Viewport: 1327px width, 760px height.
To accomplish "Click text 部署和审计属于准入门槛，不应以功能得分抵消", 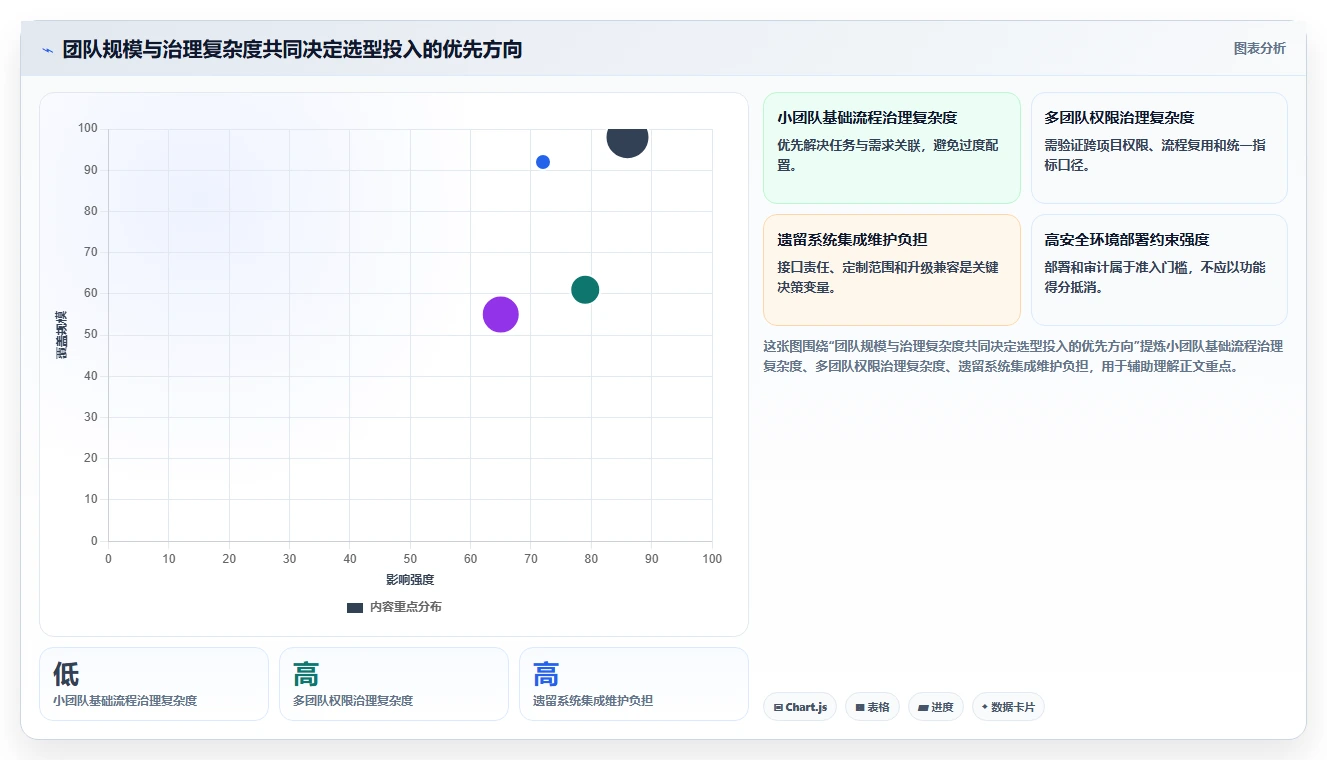I will [x=1155, y=277].
